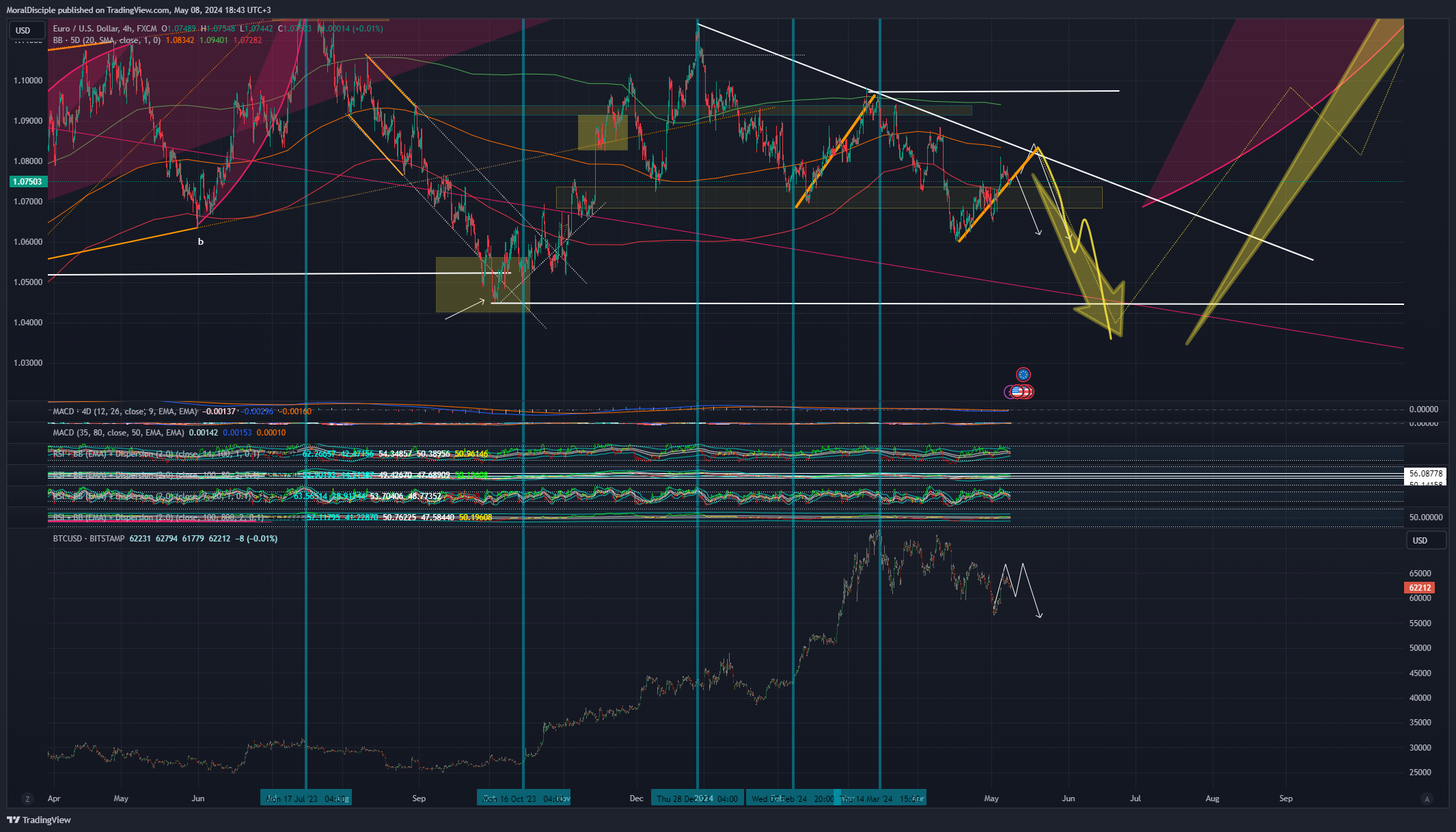The image size is (1456, 832).
Task: Click the 0.00000 MACD scale label
Action: coord(1423,410)
